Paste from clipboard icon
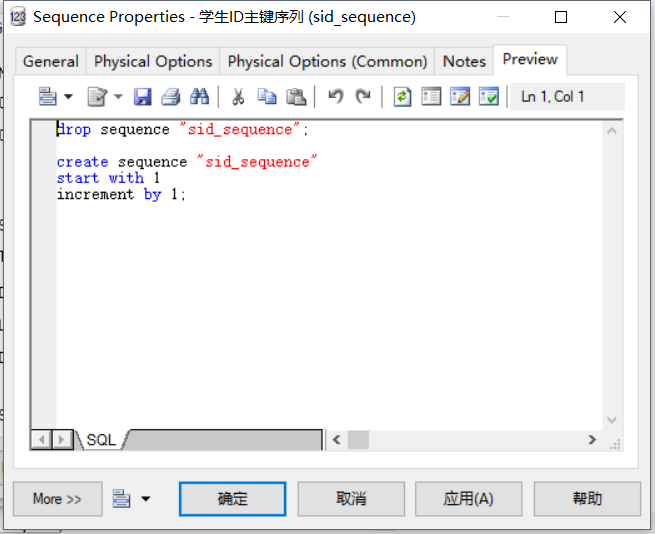This screenshot has width=655, height=534. [x=296, y=97]
